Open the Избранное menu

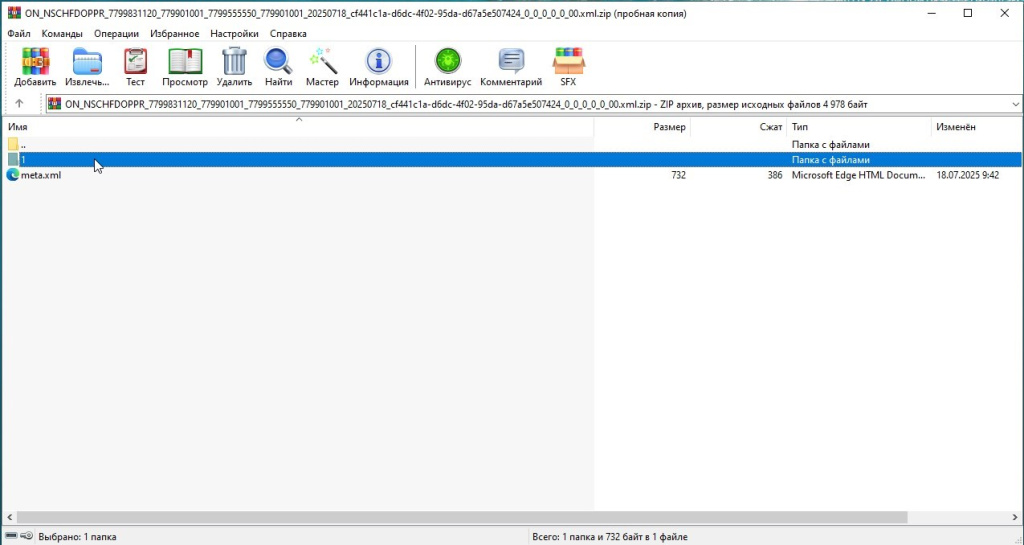point(174,33)
